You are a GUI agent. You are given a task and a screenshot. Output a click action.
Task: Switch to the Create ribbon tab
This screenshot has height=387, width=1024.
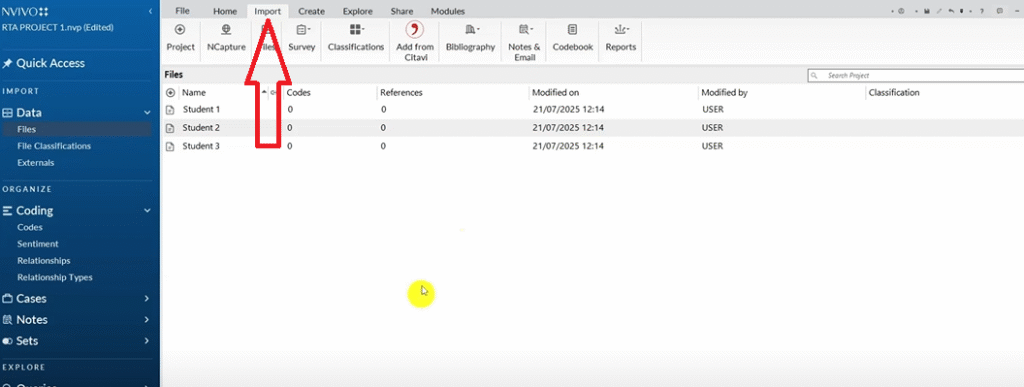(x=312, y=11)
